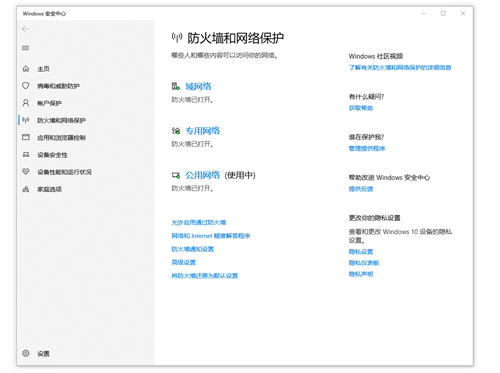Close the Windows 安全中心 window
Image resolution: width=500 pixels, height=373 pixels.
click(463, 13)
